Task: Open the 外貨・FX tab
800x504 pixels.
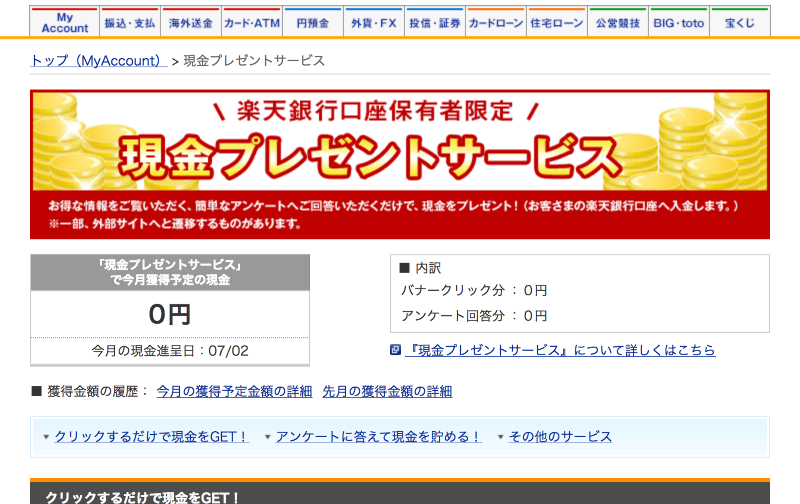Action: (373, 23)
